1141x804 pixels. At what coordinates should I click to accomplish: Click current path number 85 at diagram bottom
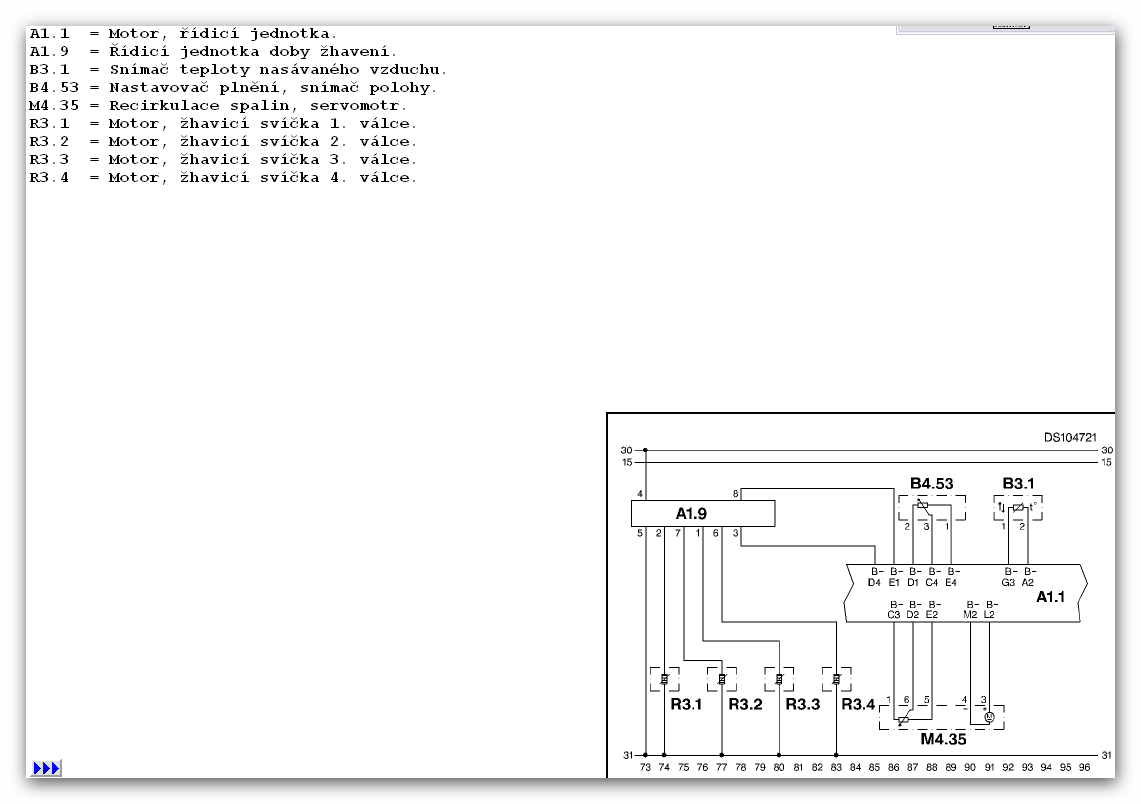[875, 767]
